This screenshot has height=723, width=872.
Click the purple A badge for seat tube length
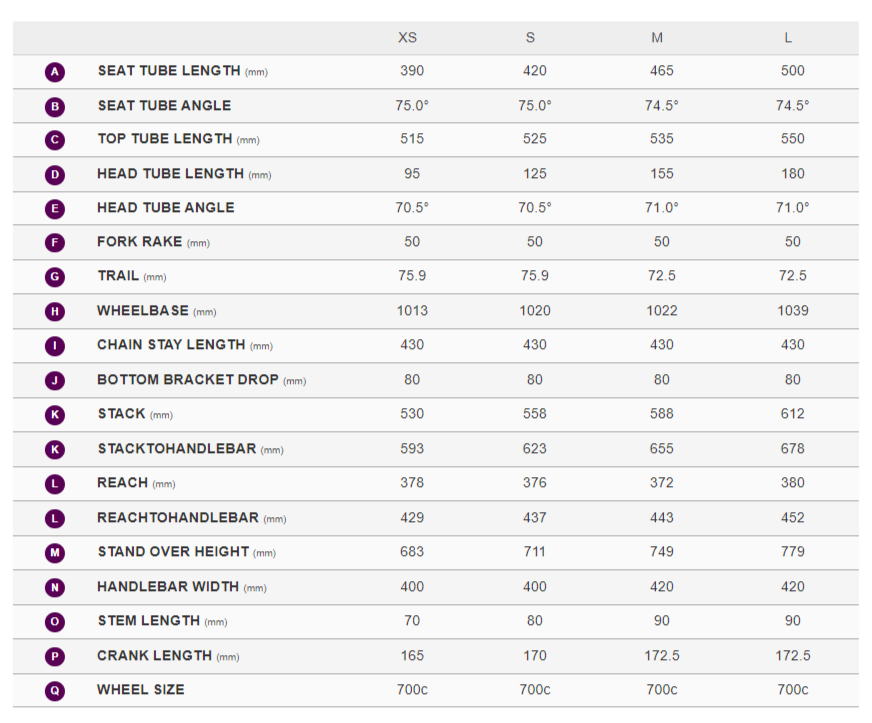pyautogui.click(x=55, y=72)
